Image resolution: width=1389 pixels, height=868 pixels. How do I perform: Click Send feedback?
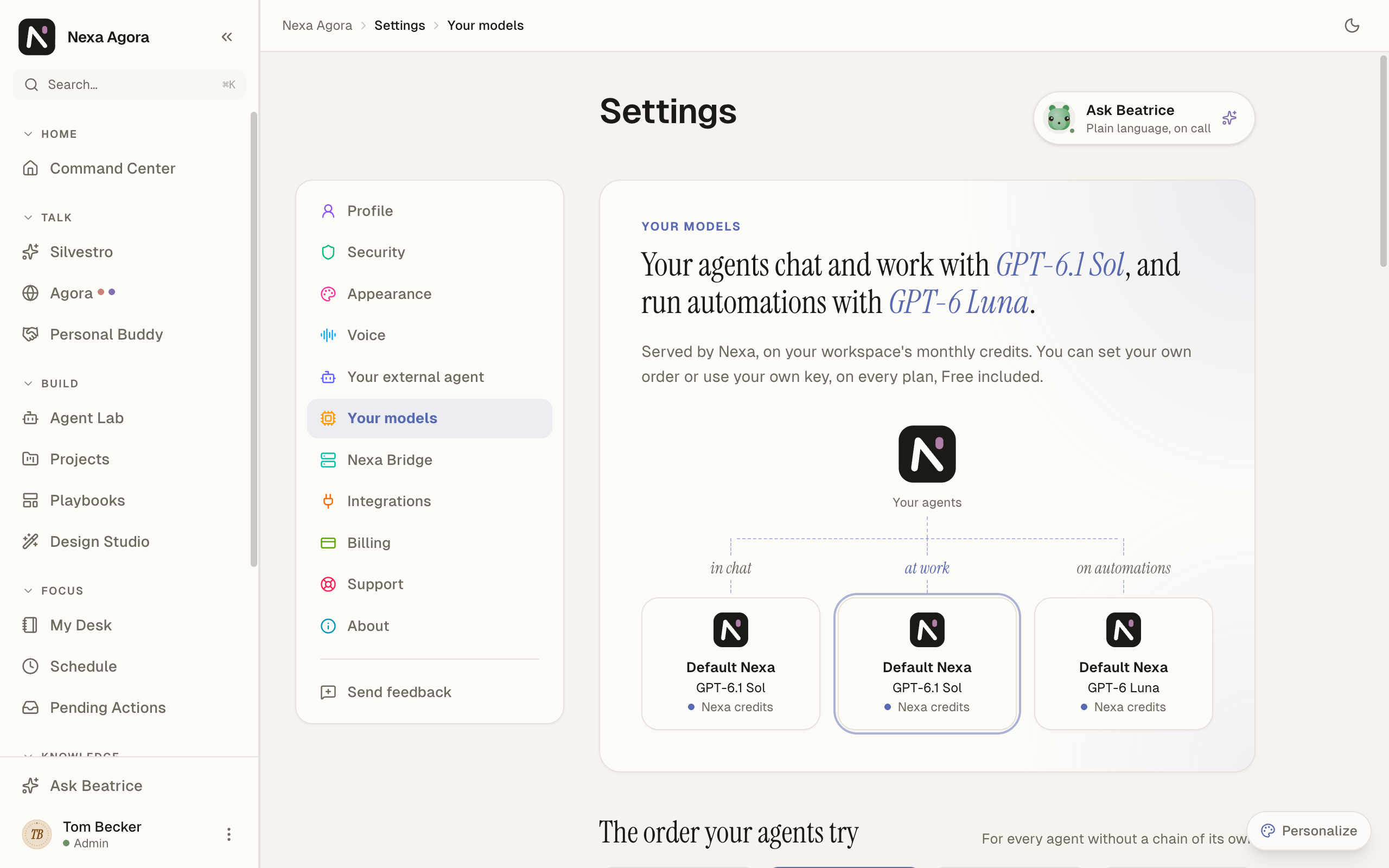[429, 692]
